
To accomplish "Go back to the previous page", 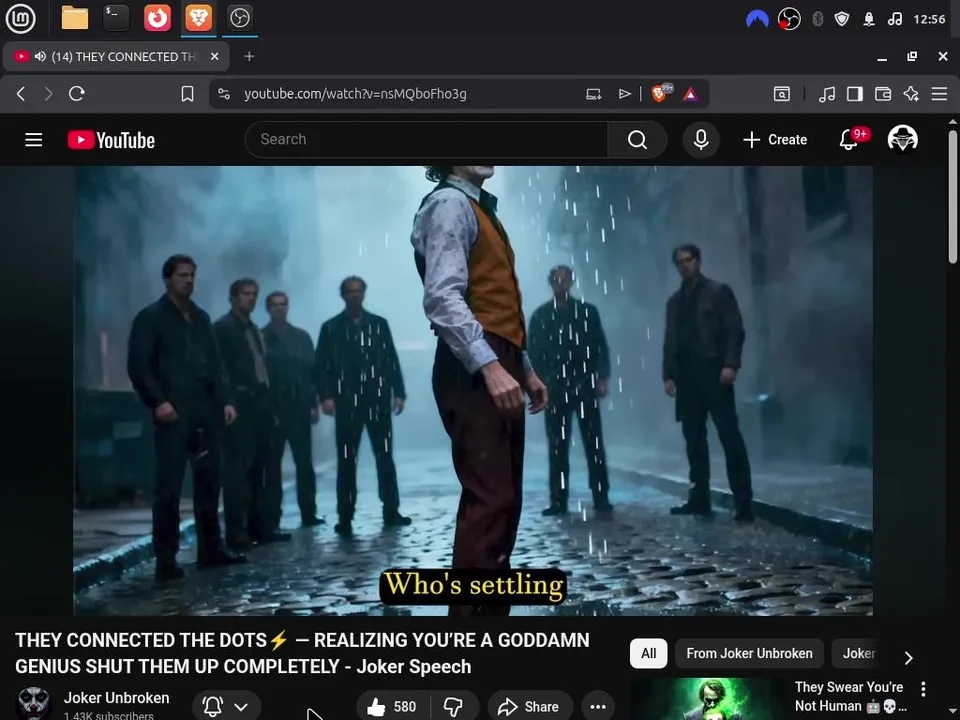I will (21, 94).
